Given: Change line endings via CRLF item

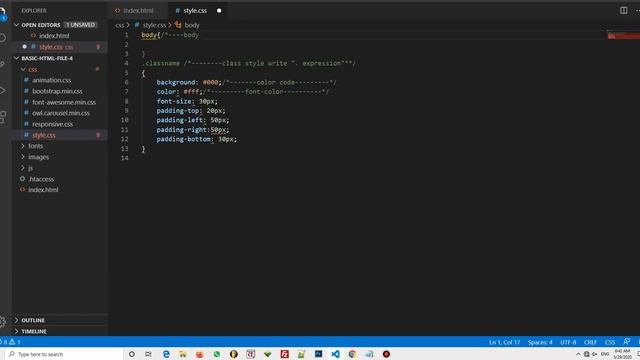Looking at the screenshot, I should tap(590, 342).
